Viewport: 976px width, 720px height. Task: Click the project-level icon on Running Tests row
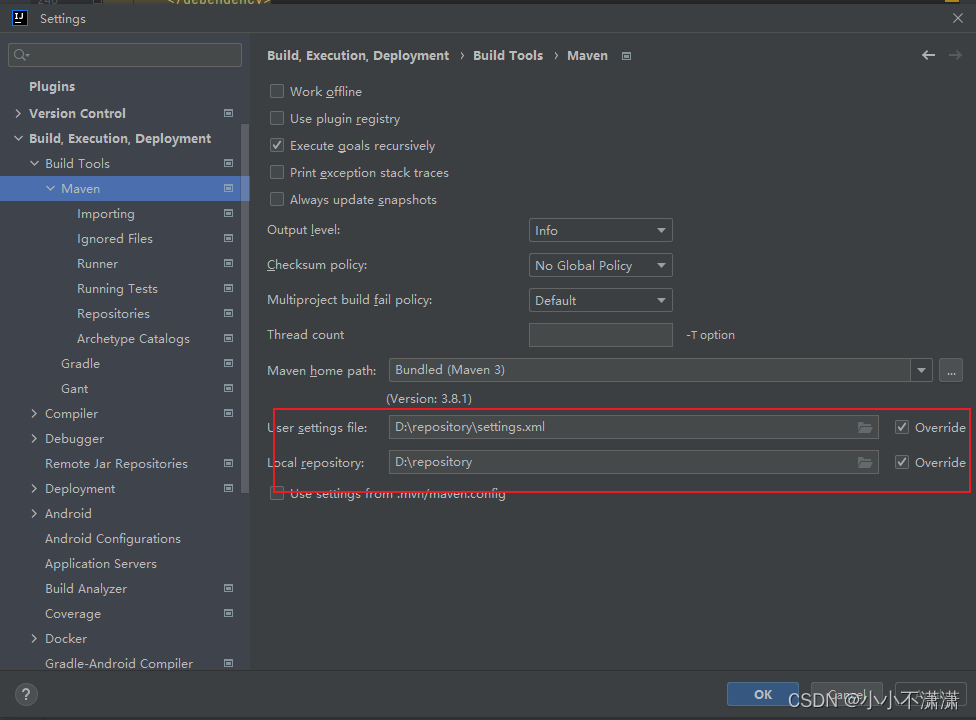tap(228, 288)
